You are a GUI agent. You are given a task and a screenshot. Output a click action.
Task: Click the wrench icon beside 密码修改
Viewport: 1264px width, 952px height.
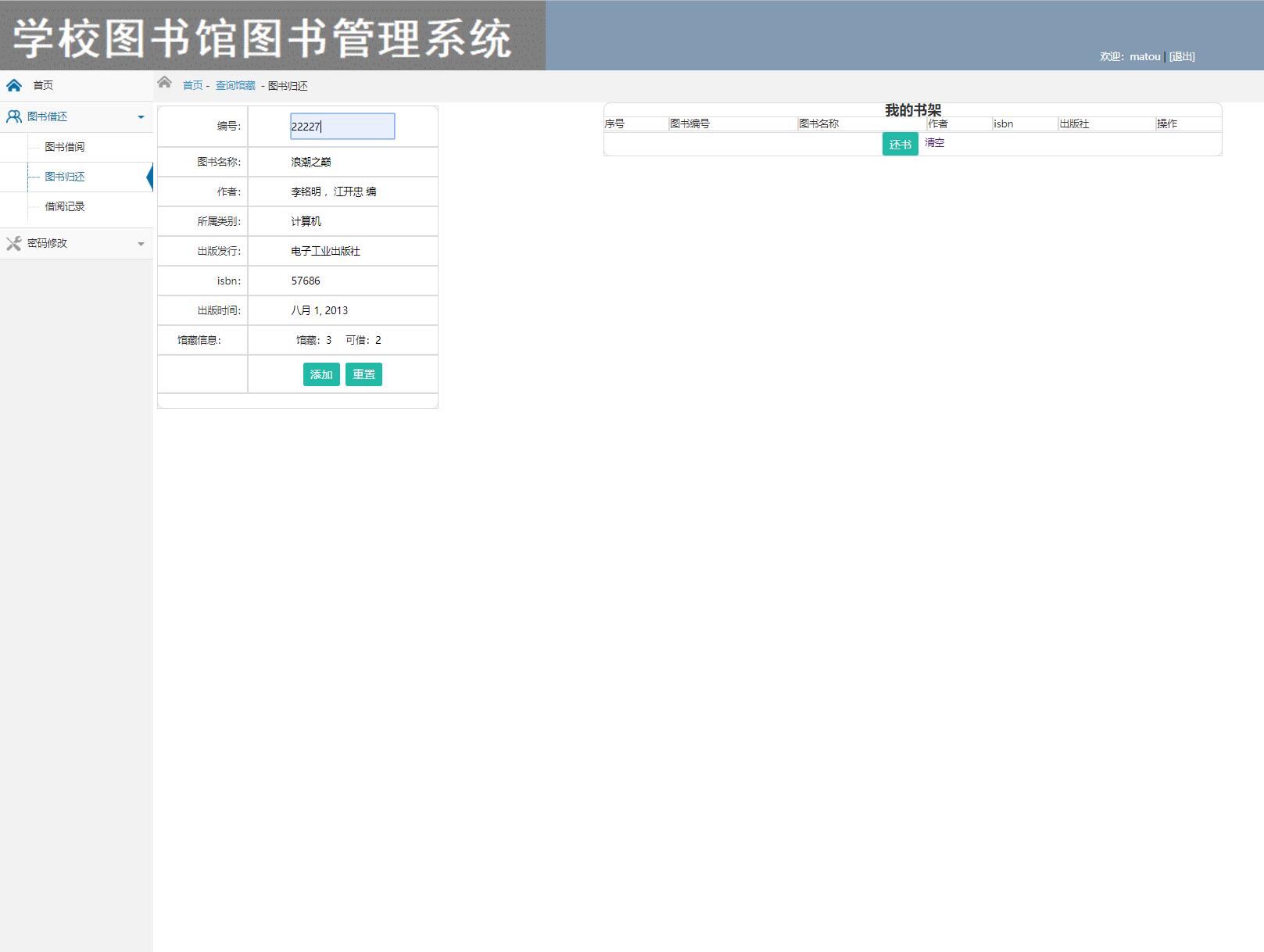click(13, 243)
